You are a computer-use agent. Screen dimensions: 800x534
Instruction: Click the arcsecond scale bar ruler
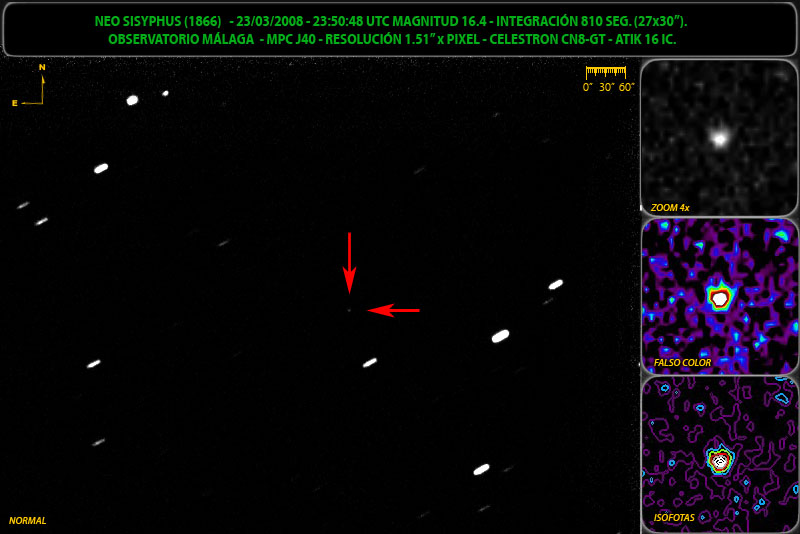point(606,72)
